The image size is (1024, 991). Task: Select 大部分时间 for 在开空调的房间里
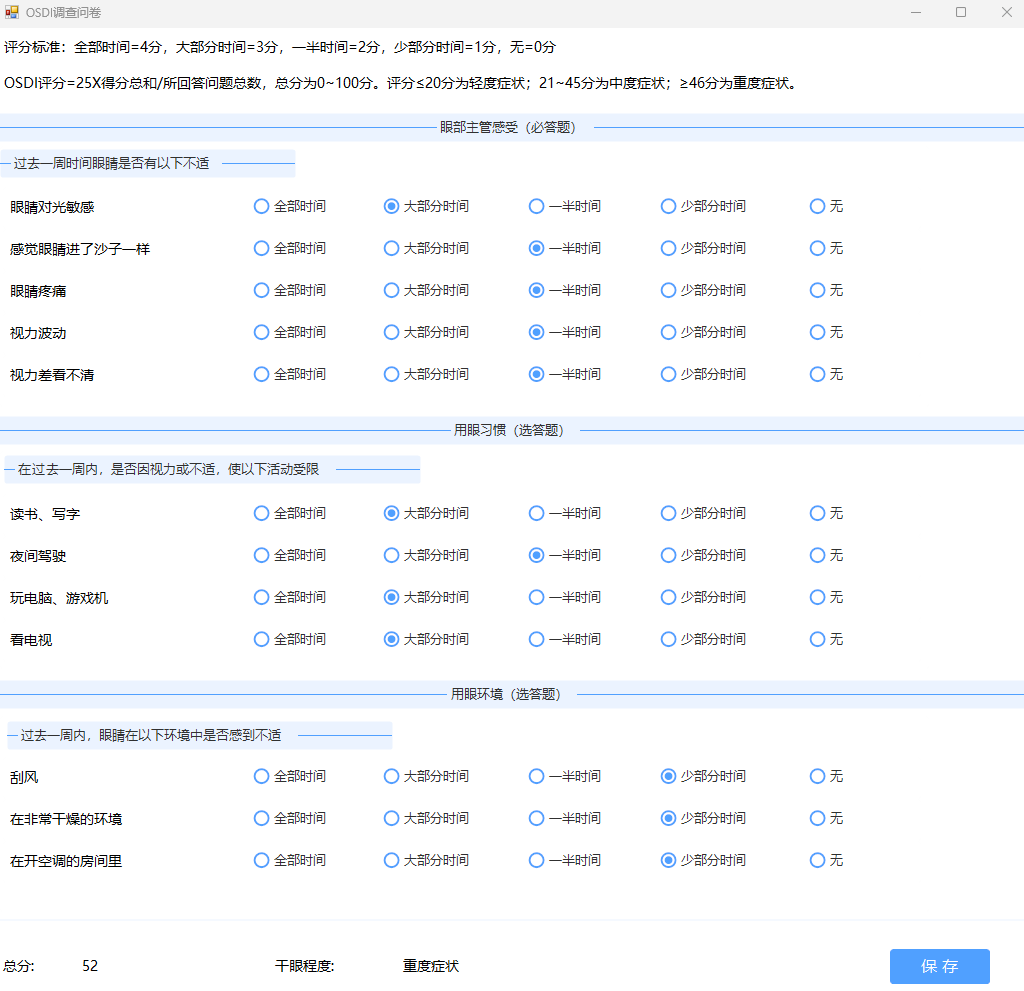(x=390, y=860)
